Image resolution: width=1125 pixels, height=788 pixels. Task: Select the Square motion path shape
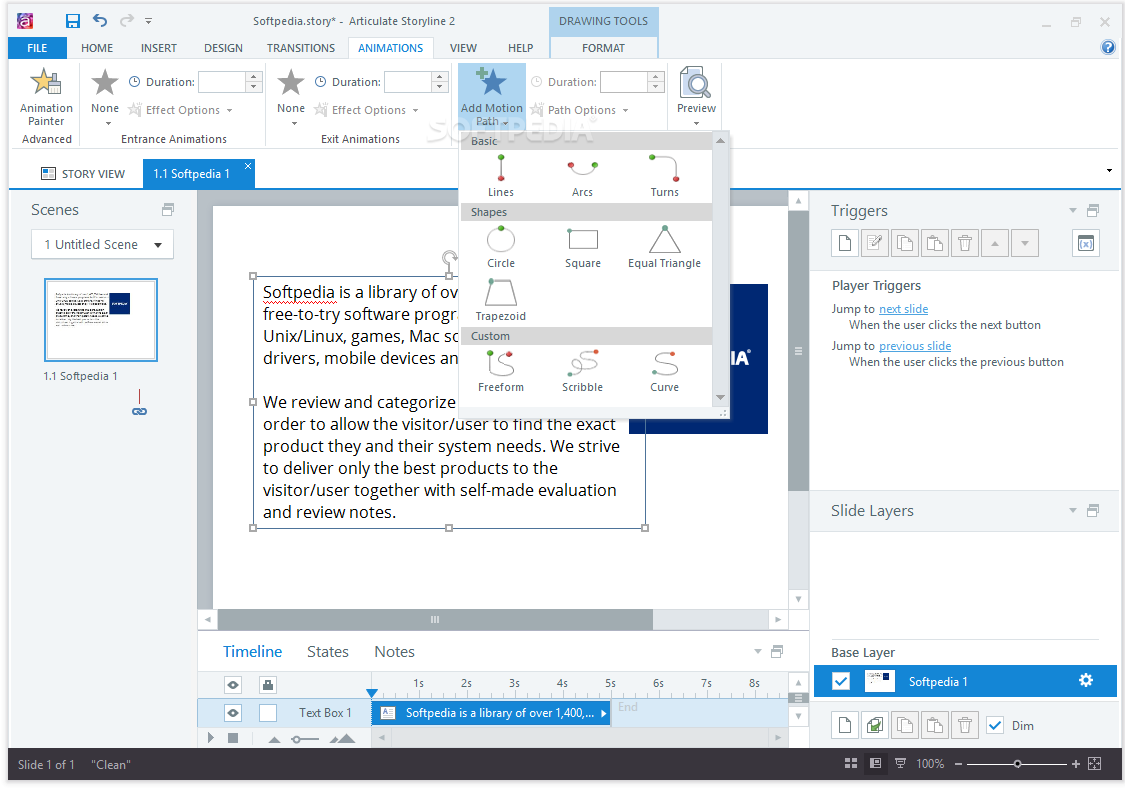[x=583, y=247]
